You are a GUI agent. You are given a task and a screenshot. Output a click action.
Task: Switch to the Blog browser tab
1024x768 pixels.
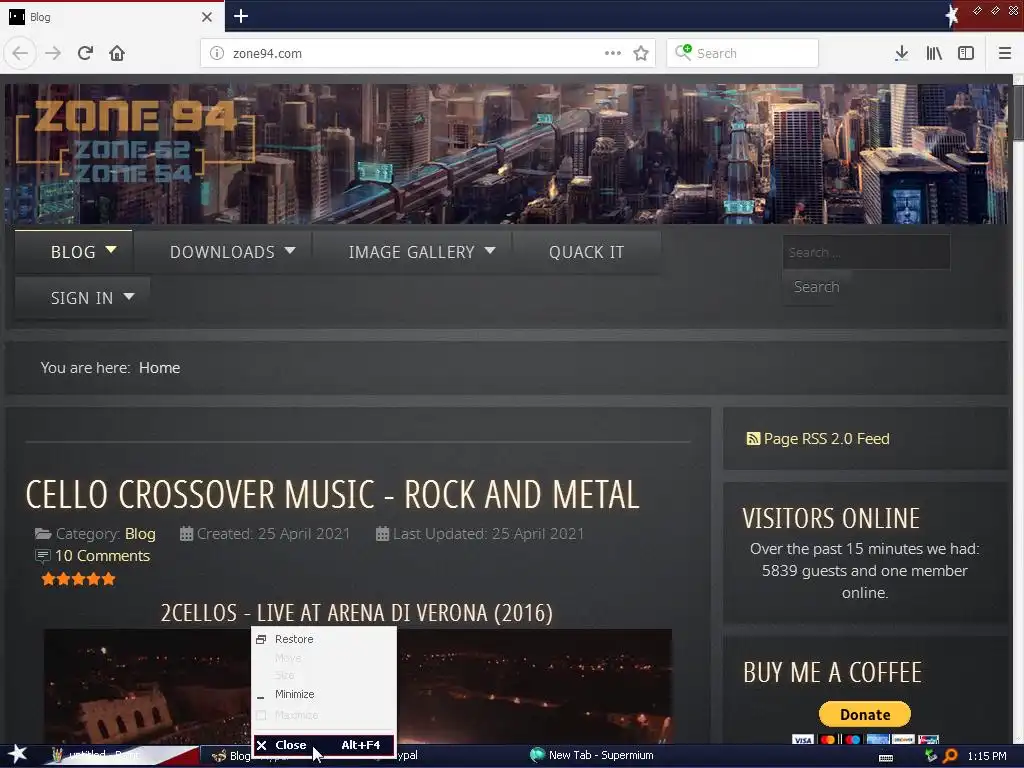click(112, 17)
